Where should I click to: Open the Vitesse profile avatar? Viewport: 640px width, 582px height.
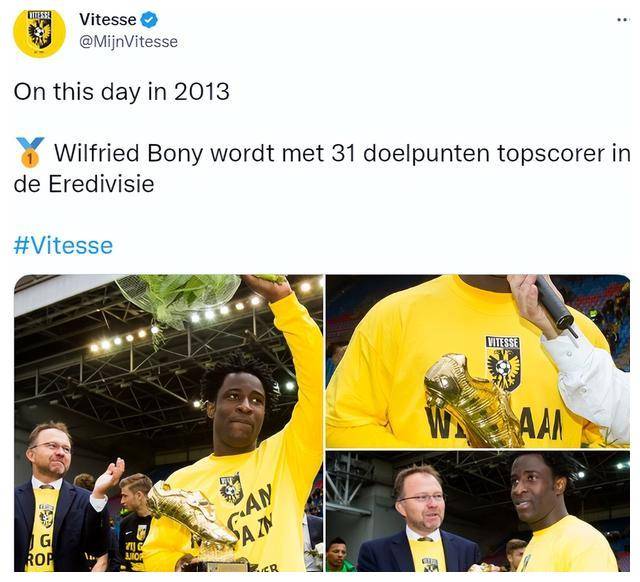coord(39,32)
